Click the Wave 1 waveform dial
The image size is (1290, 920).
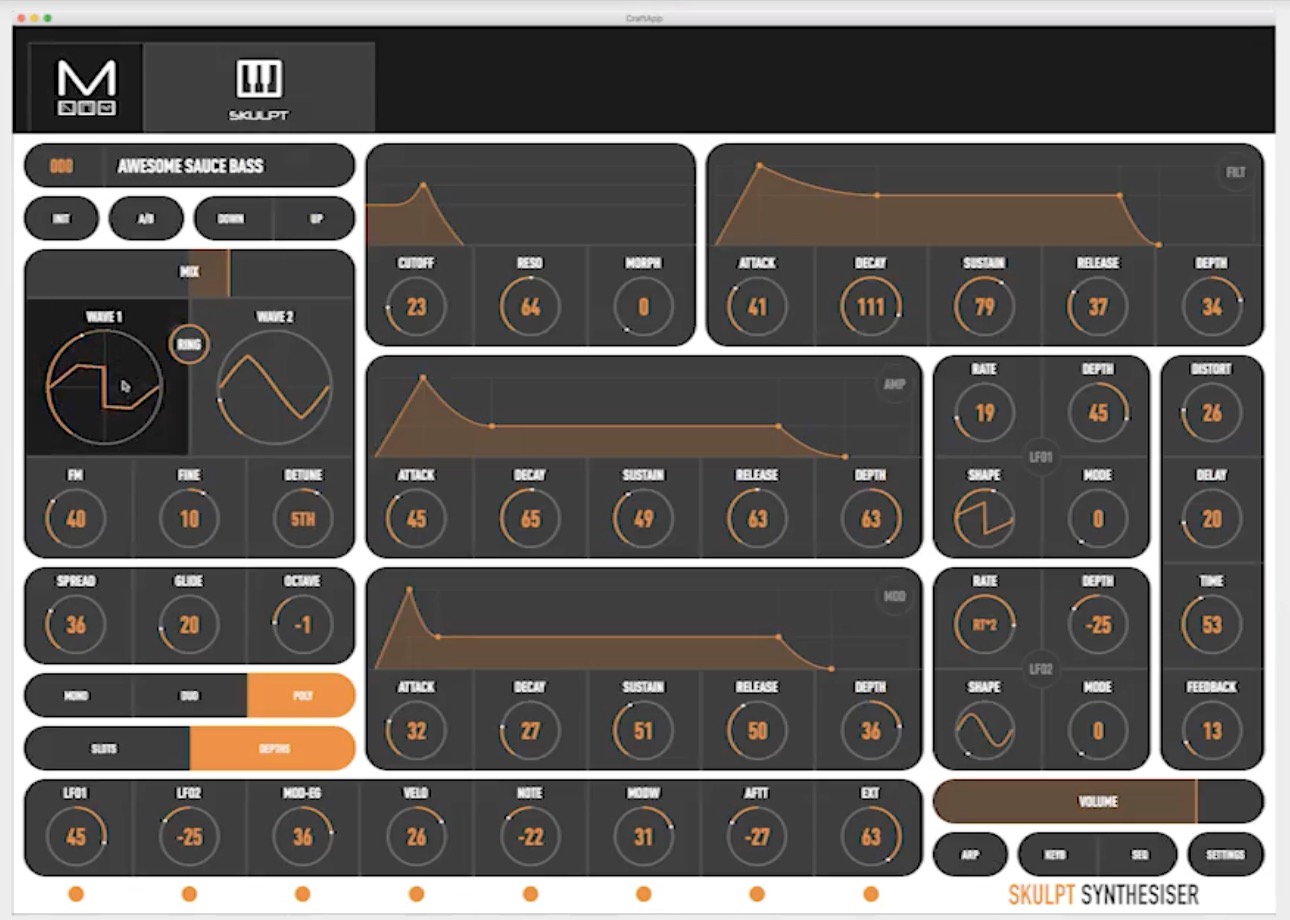(x=105, y=386)
